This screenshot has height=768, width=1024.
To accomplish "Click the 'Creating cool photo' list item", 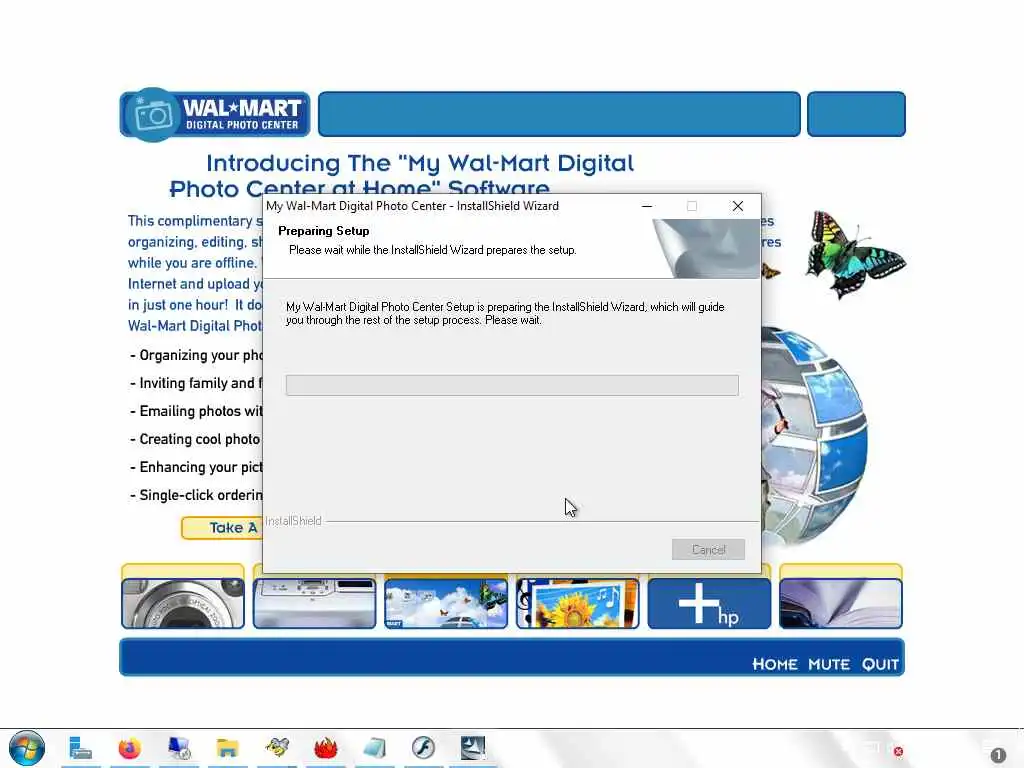I will coord(197,440).
